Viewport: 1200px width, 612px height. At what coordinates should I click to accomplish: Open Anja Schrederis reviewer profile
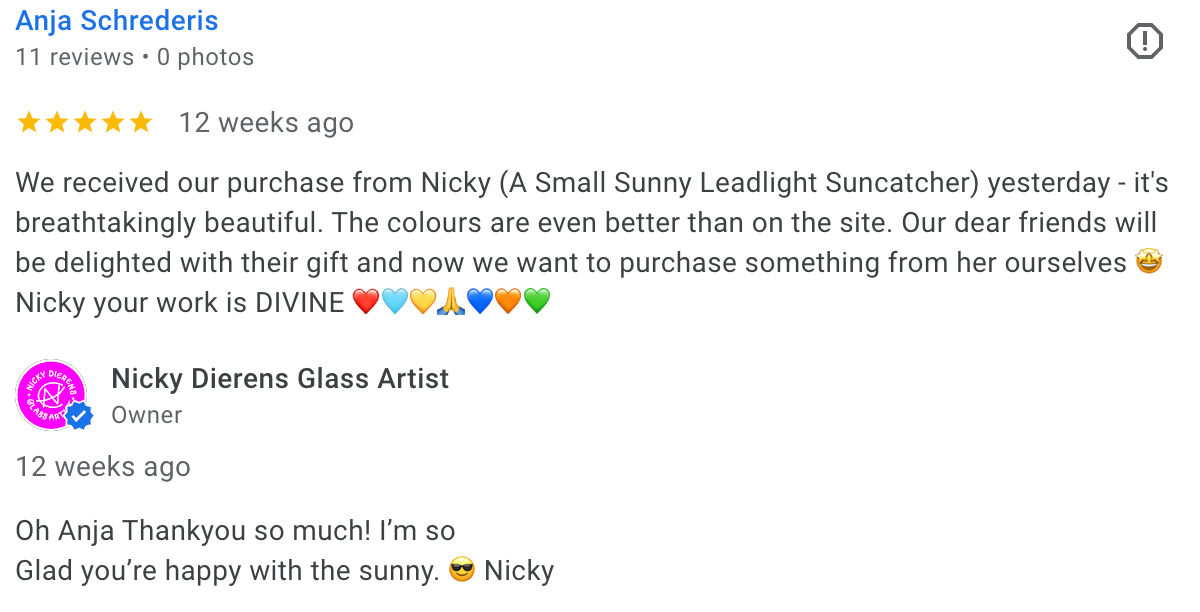117,20
